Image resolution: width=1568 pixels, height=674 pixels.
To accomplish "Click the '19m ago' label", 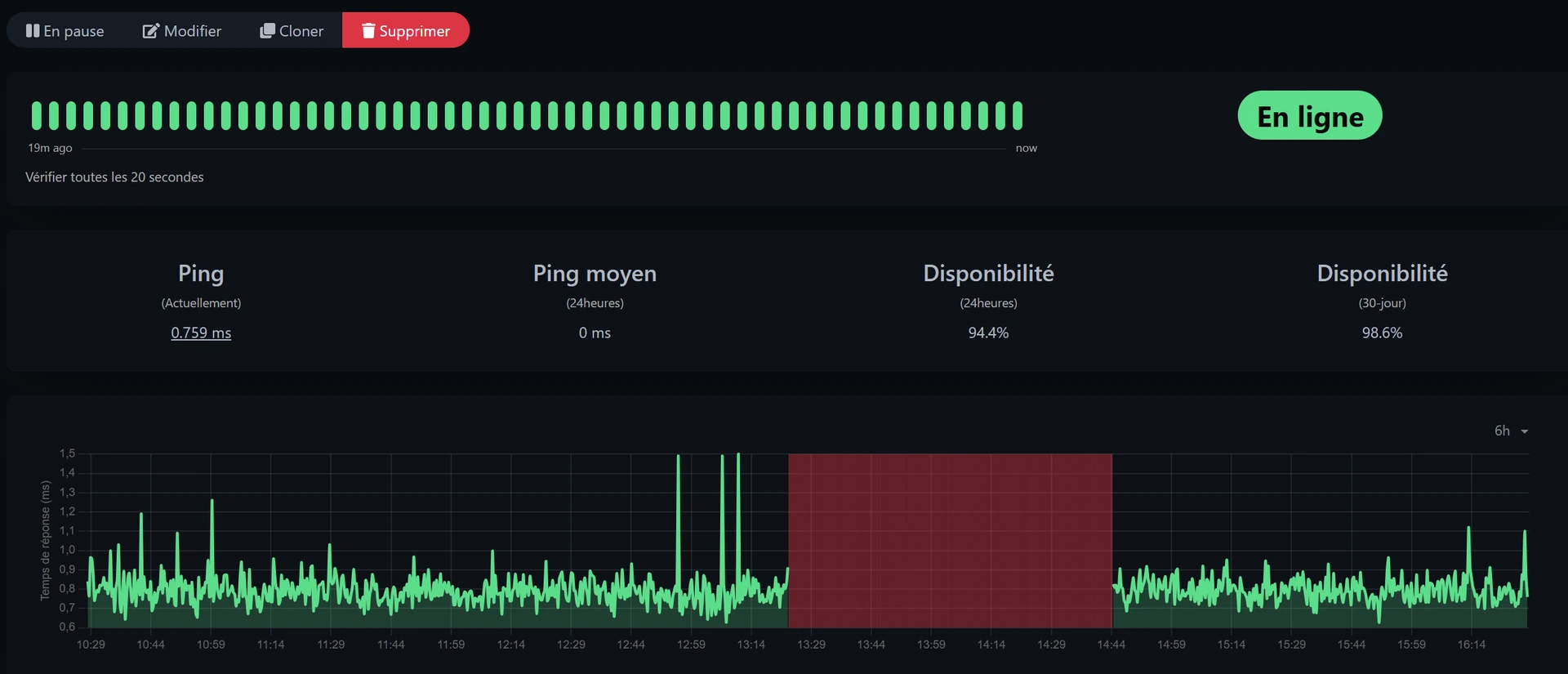I will (x=50, y=148).
